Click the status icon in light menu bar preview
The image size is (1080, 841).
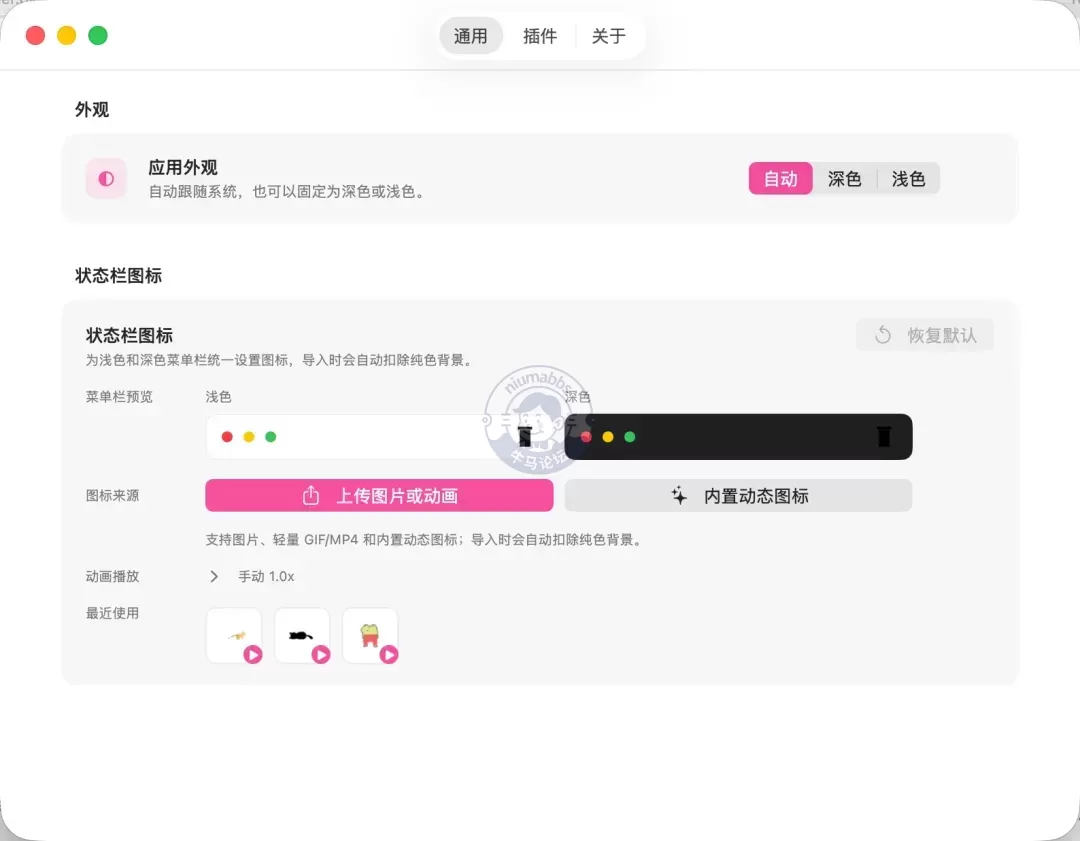(x=525, y=436)
